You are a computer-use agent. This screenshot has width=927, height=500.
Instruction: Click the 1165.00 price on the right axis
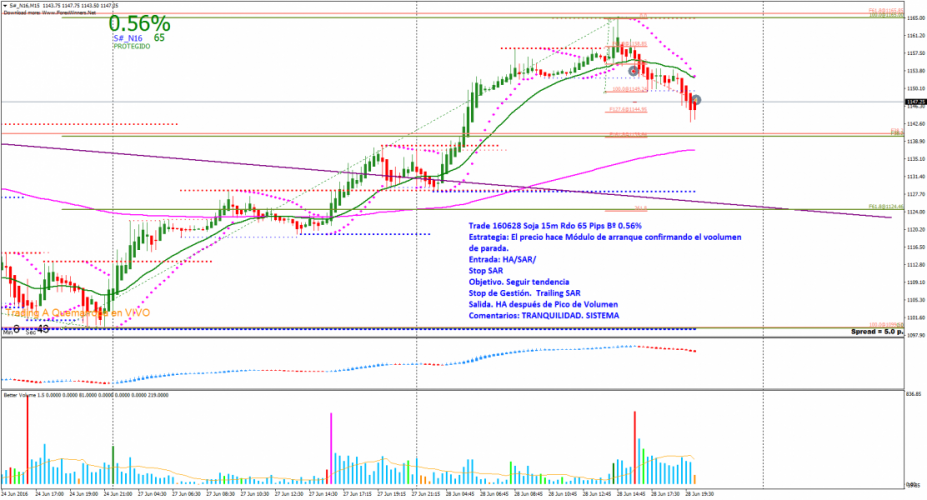tap(914, 18)
